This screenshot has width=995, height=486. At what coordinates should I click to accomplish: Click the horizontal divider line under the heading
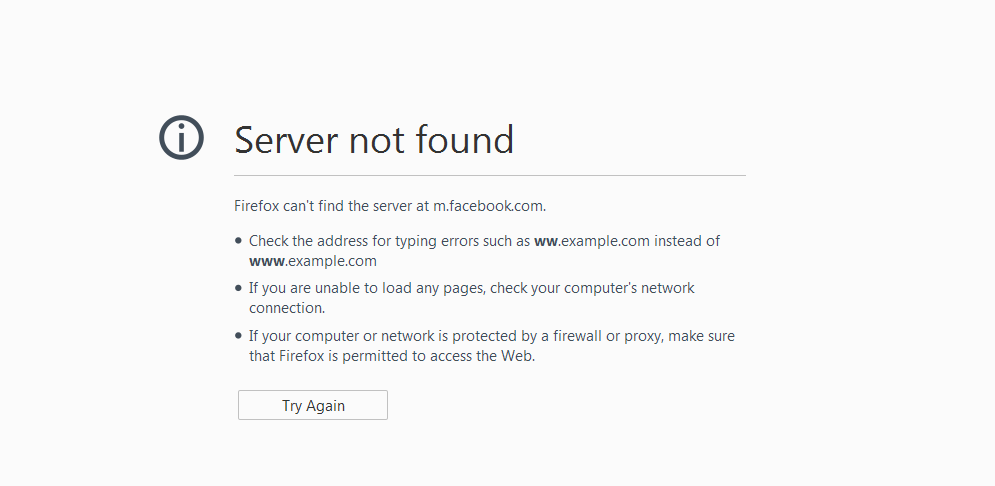point(490,175)
